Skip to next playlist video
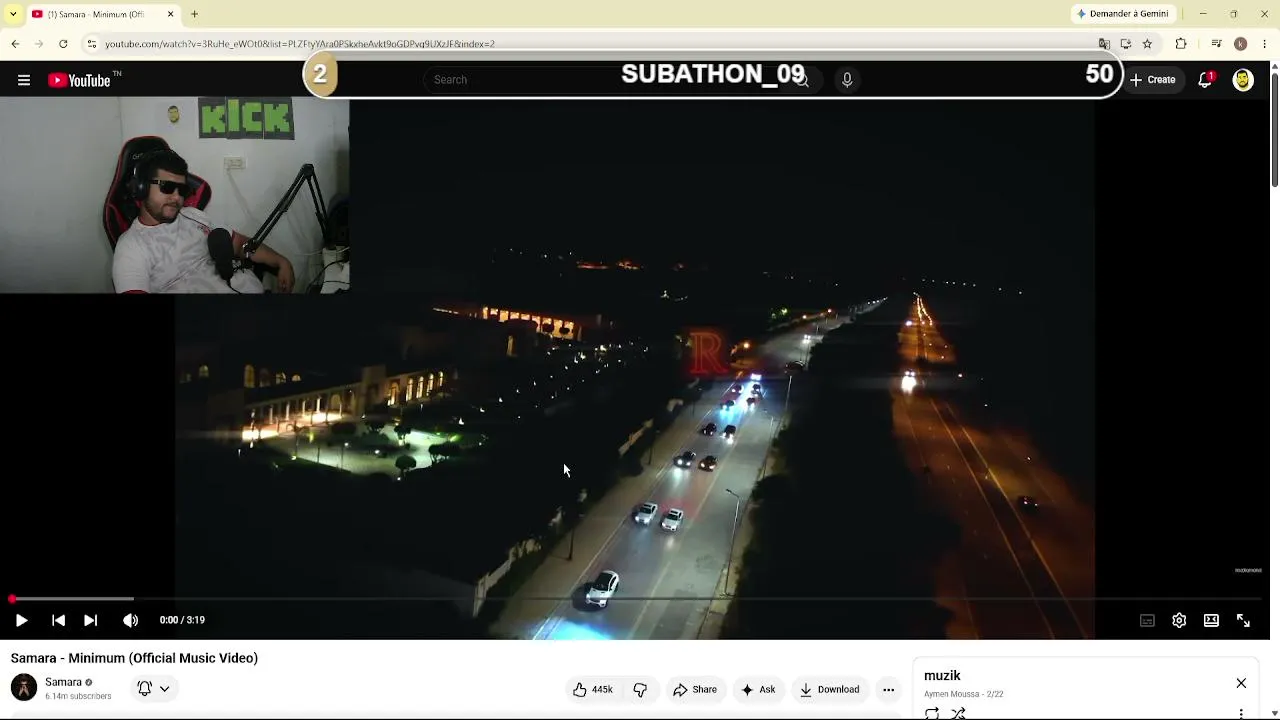This screenshot has width=1280, height=720. 90,620
